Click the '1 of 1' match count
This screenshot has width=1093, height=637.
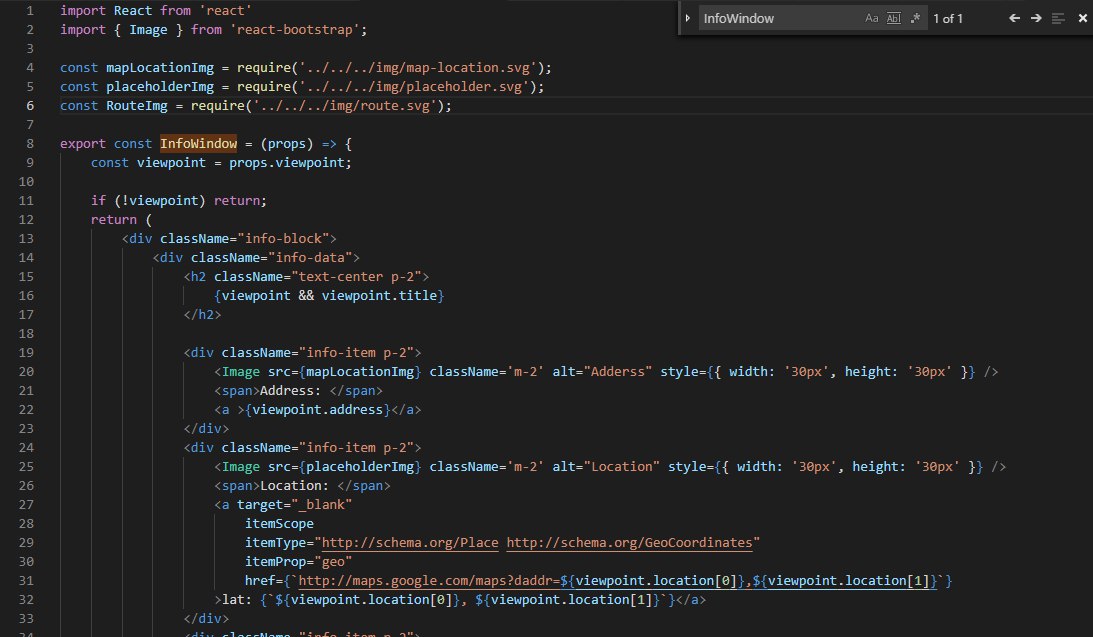(947, 19)
